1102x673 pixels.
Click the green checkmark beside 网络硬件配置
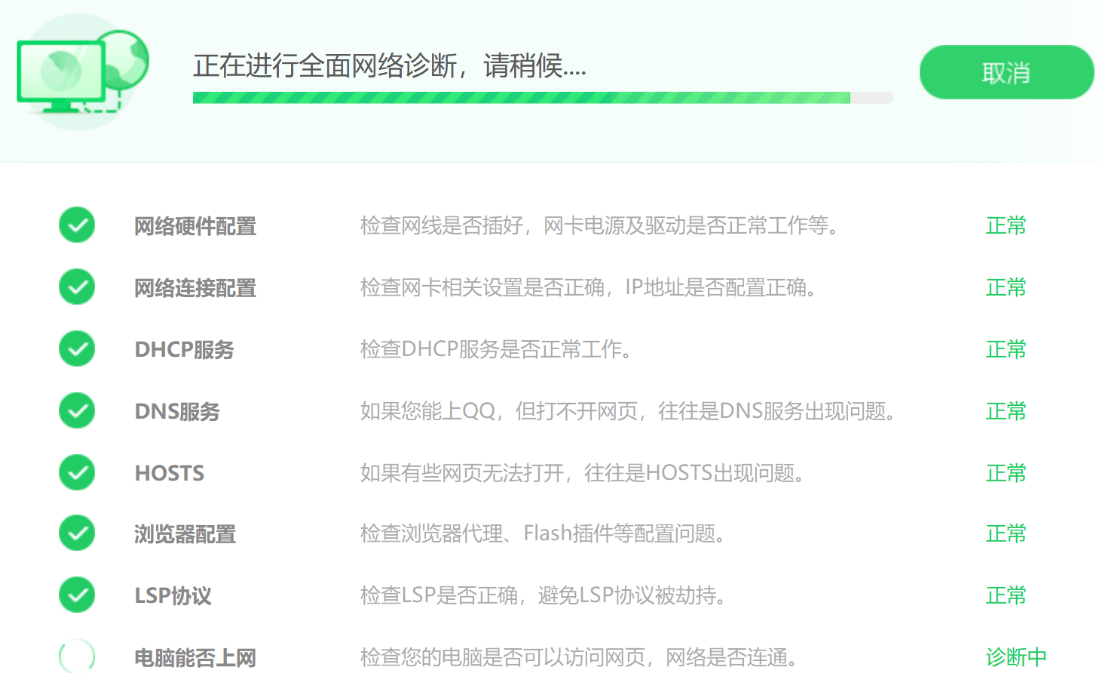pyautogui.click(x=77, y=225)
